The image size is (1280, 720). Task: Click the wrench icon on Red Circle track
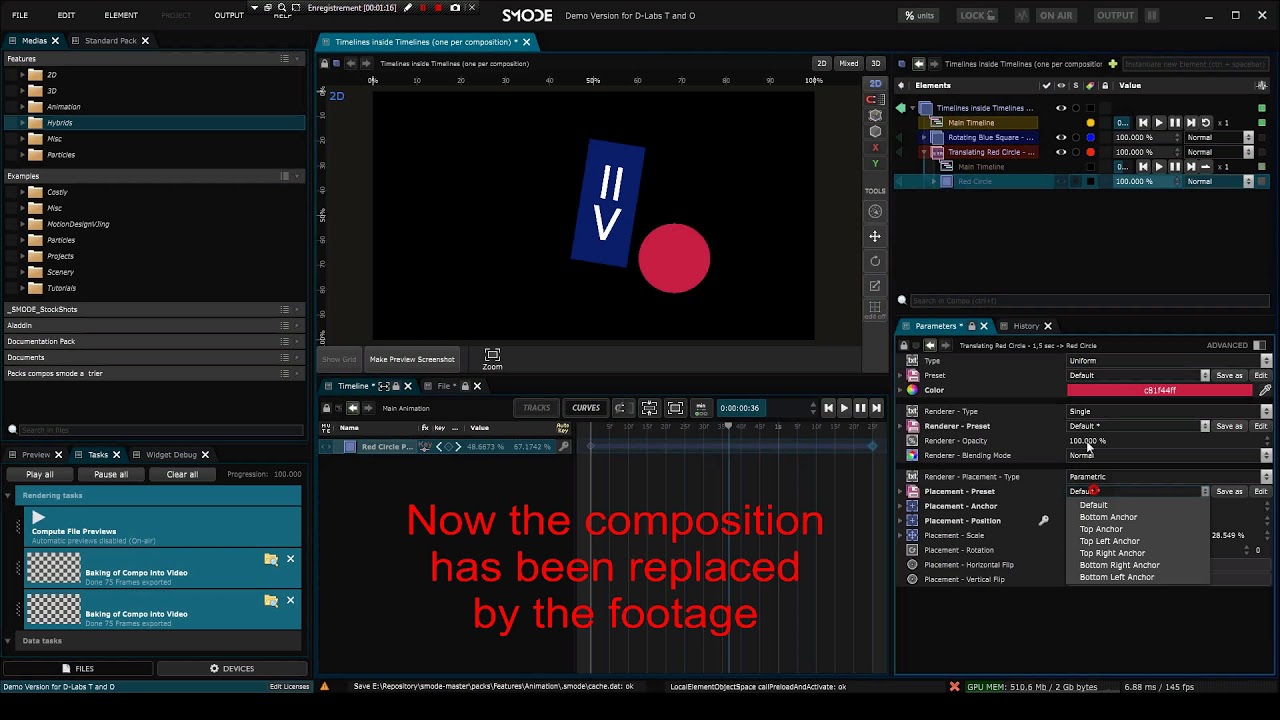click(x=564, y=447)
